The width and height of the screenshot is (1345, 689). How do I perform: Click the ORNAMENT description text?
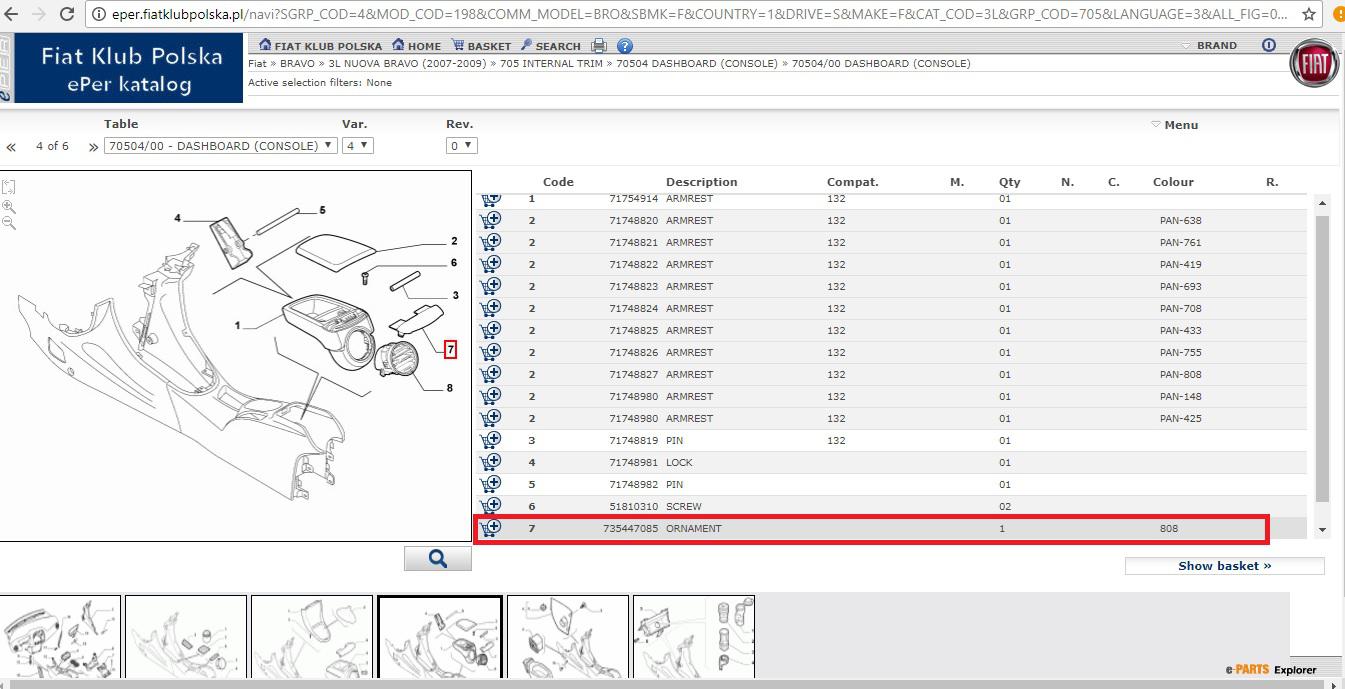coord(693,528)
